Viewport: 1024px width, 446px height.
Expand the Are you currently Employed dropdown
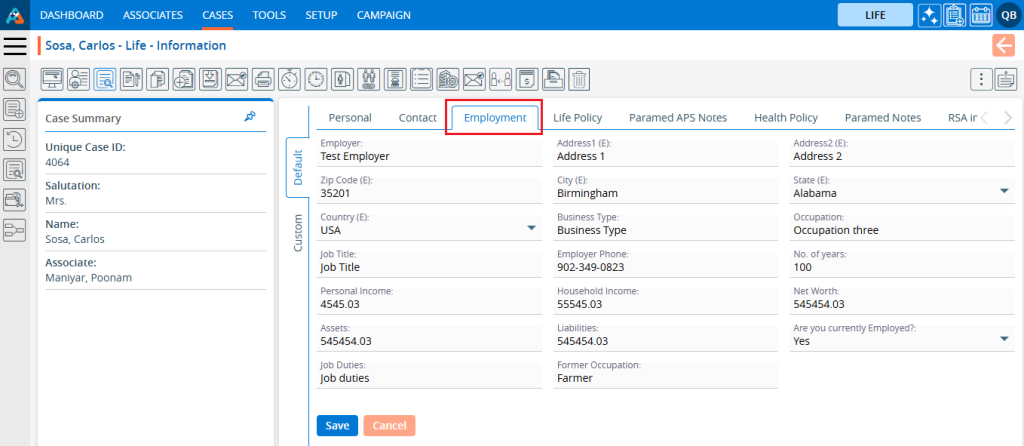(1003, 340)
